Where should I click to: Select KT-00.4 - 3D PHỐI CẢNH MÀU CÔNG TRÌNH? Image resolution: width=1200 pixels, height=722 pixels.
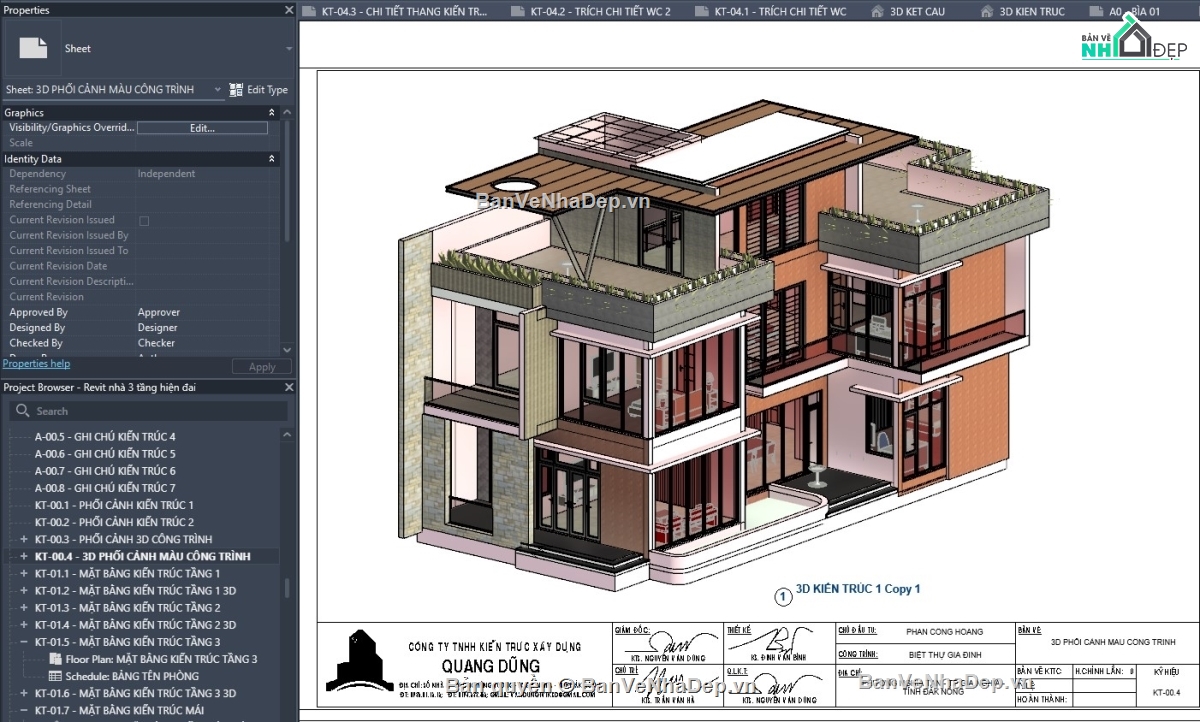(x=142, y=556)
